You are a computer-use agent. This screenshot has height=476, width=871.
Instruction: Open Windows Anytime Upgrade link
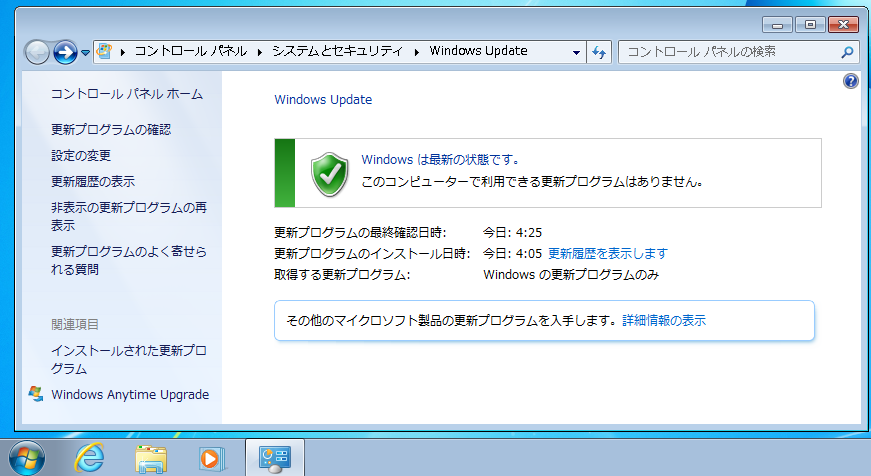pos(130,394)
